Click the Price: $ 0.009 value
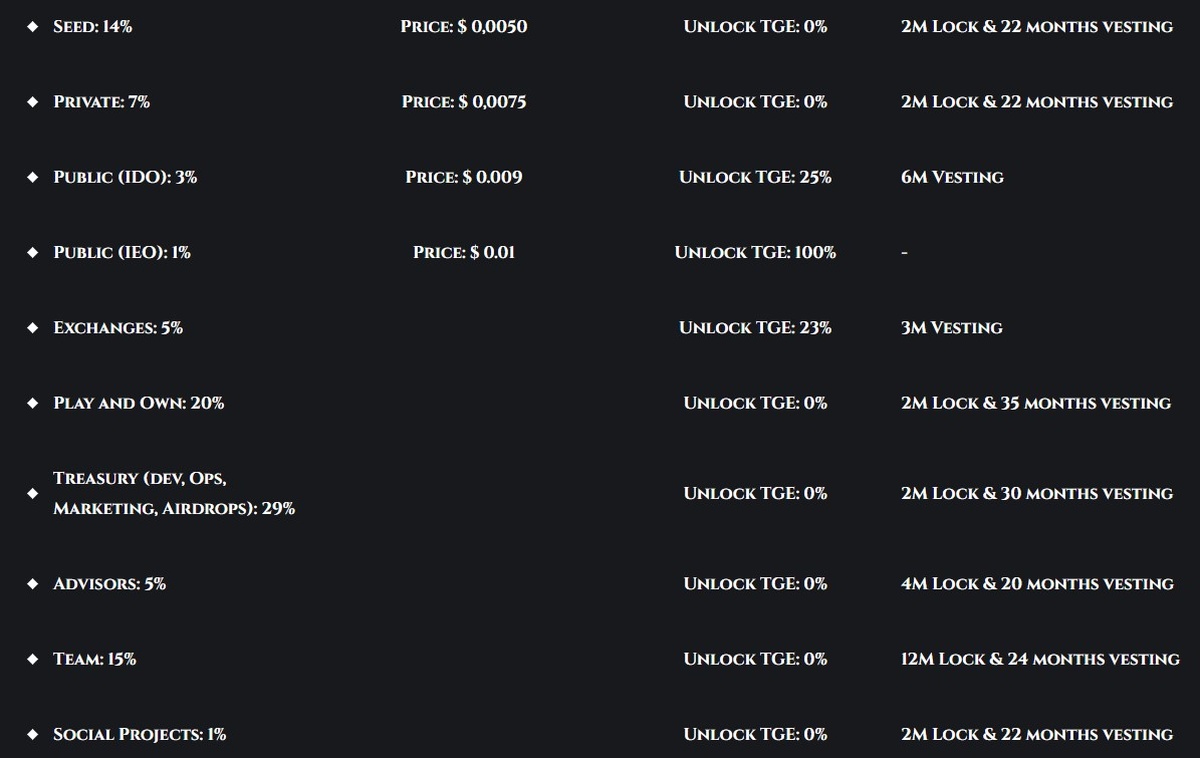This screenshot has height=758, width=1200. [464, 177]
